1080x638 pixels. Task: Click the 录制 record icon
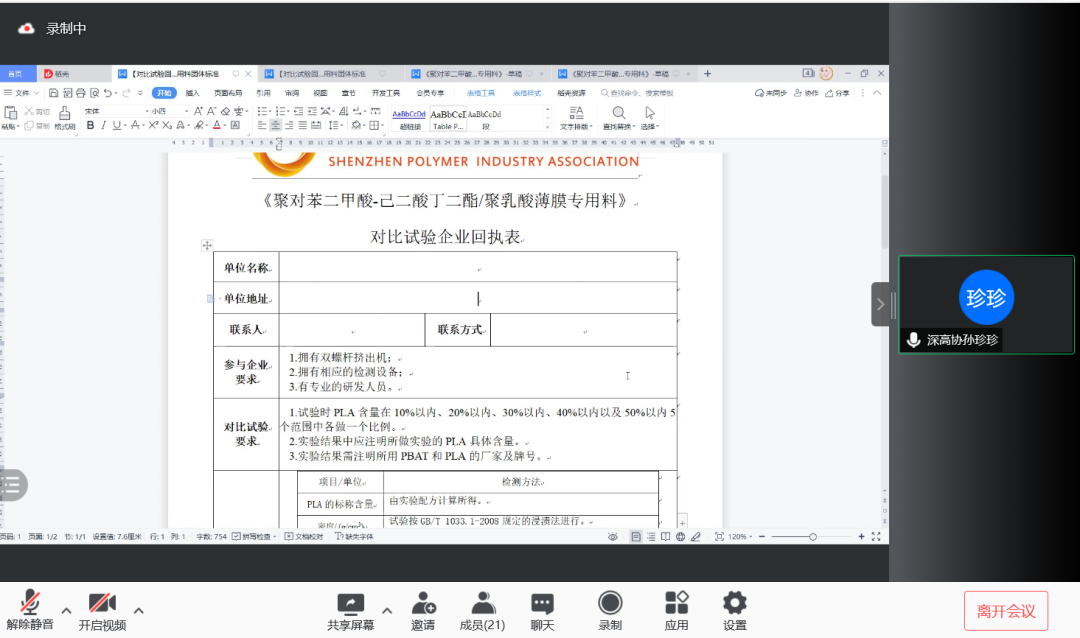[x=610, y=603]
